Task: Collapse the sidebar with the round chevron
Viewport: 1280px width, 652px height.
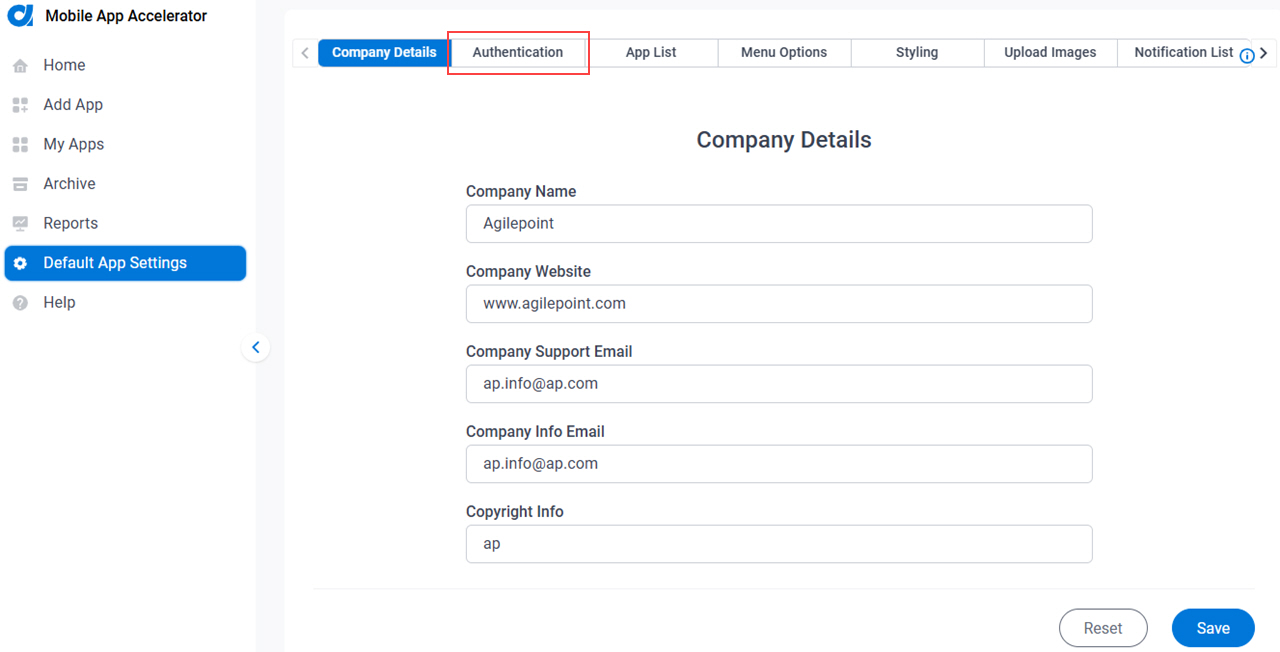Action: [x=255, y=348]
